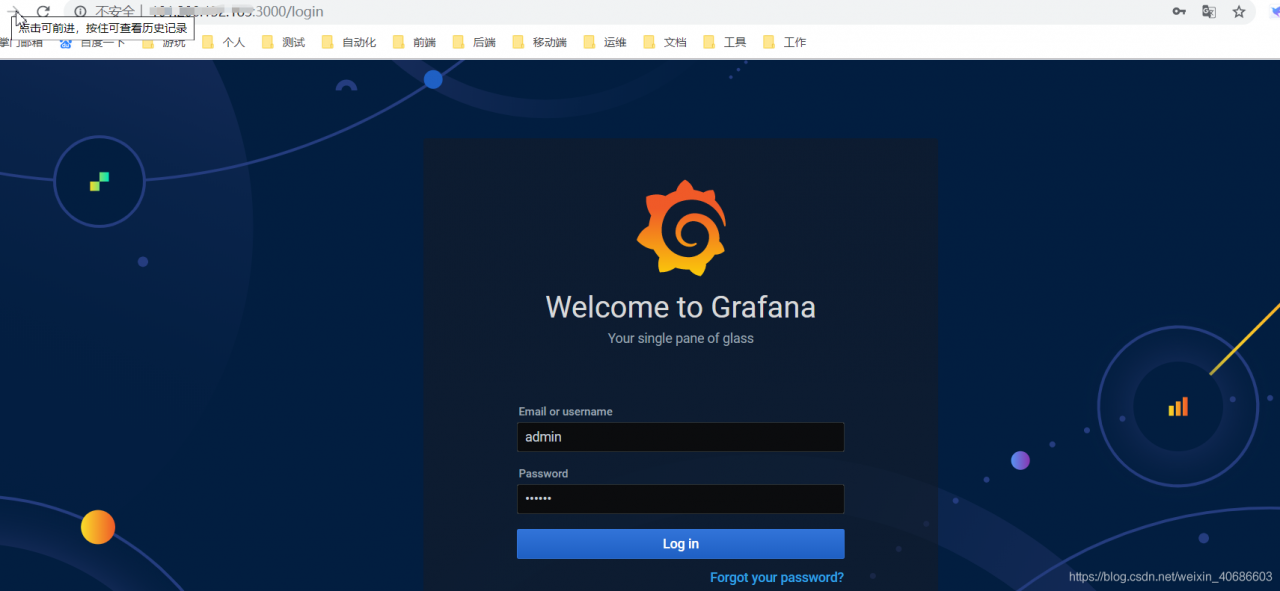Click the Grafana logo
This screenshot has width=1280, height=591.
pos(681,228)
